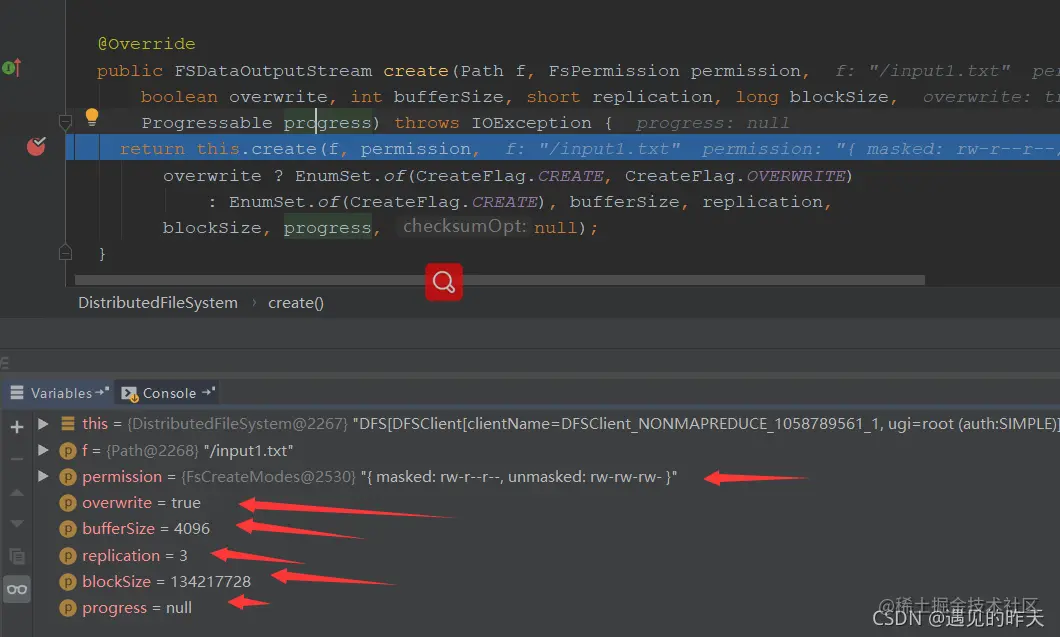Screen dimensions: 1060x637
Task: Click CreateFlag.OVERWRITE in the code
Action: click(734, 176)
